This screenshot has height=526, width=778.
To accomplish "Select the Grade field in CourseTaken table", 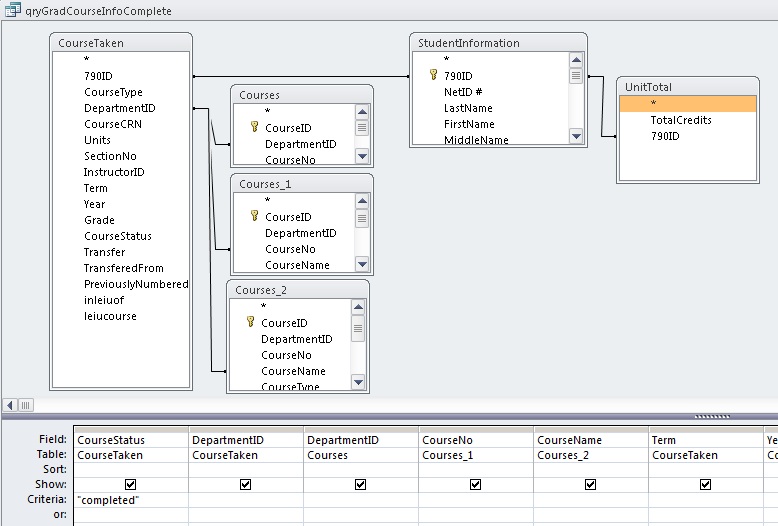I will point(99,220).
